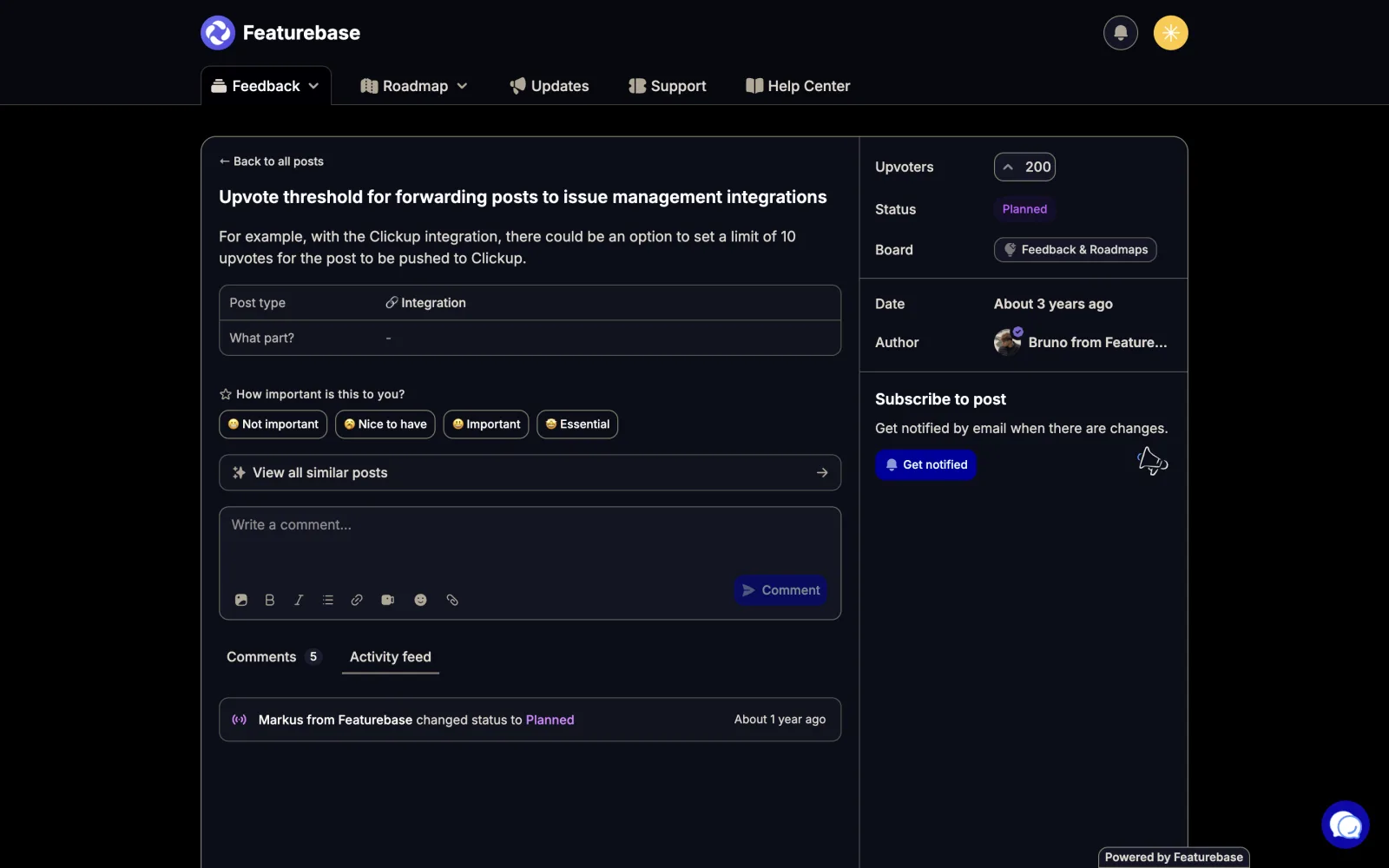The width and height of the screenshot is (1389, 868).
Task: Click Bruno's author avatar
Action: click(x=1007, y=342)
